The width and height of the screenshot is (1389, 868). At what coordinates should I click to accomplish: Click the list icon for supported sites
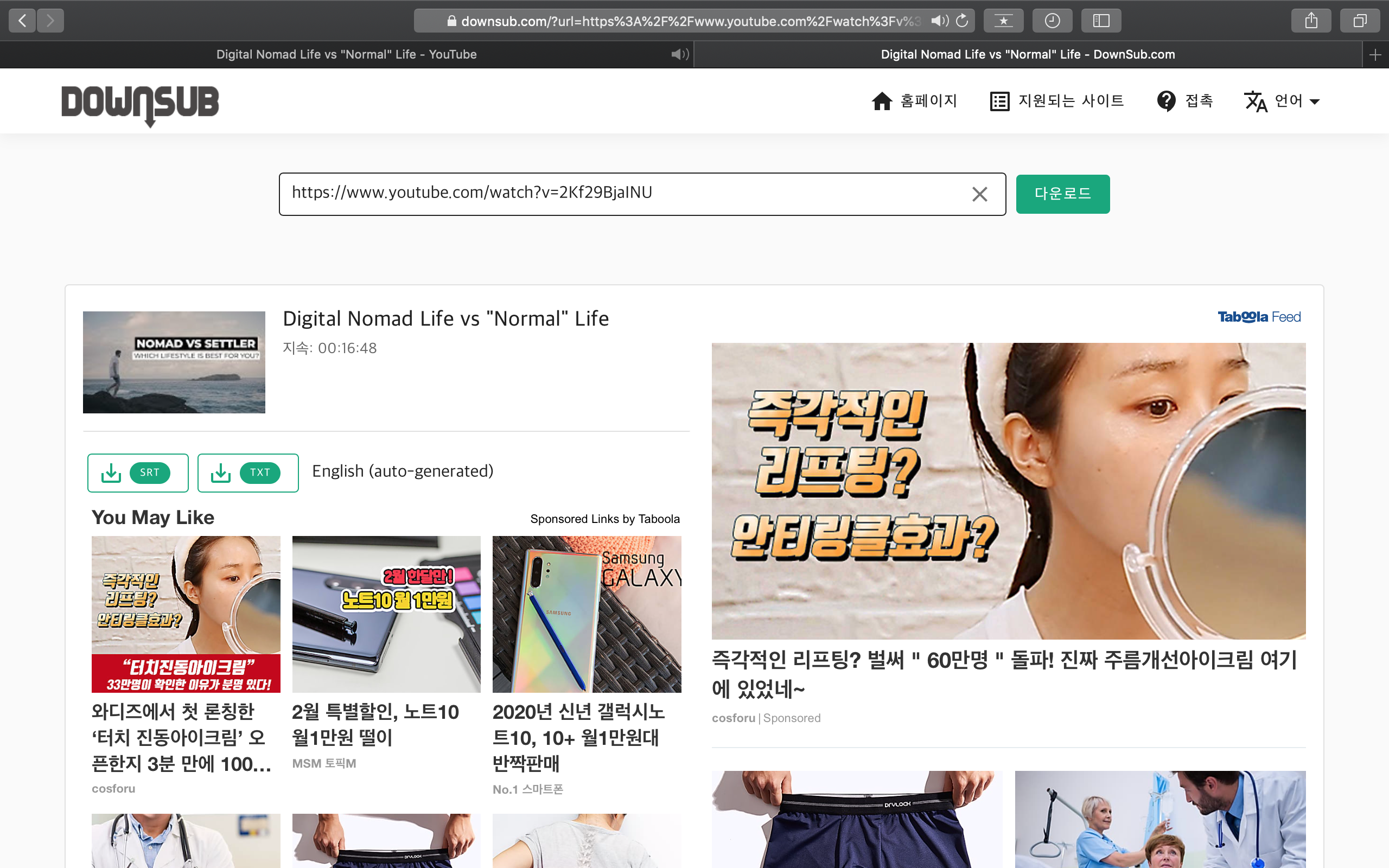pos(999,101)
